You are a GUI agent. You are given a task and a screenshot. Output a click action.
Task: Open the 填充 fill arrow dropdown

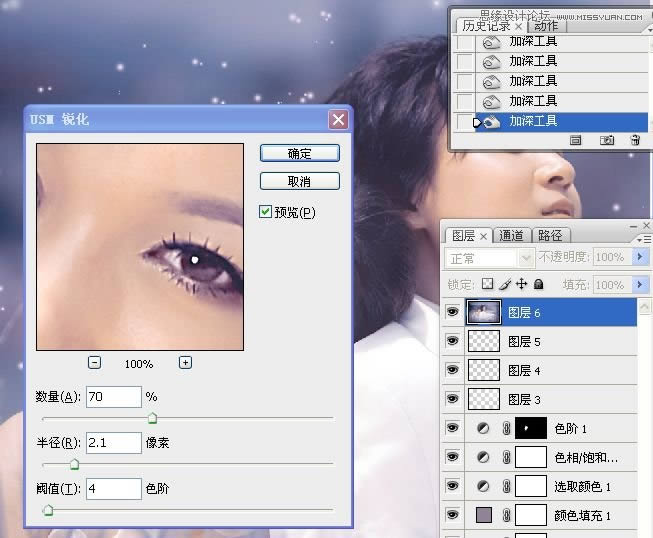click(x=639, y=285)
